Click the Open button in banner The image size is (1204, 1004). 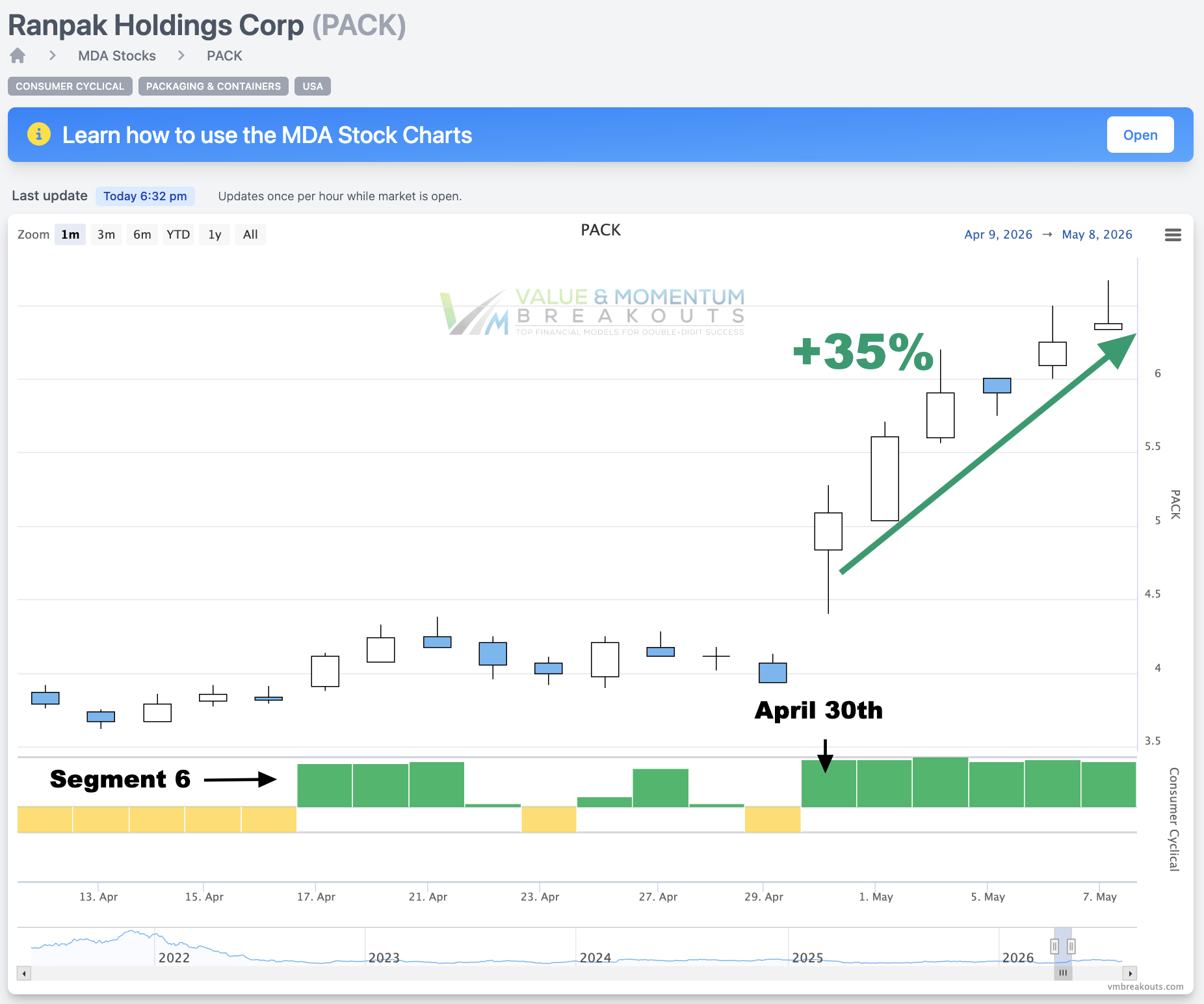click(x=1140, y=135)
